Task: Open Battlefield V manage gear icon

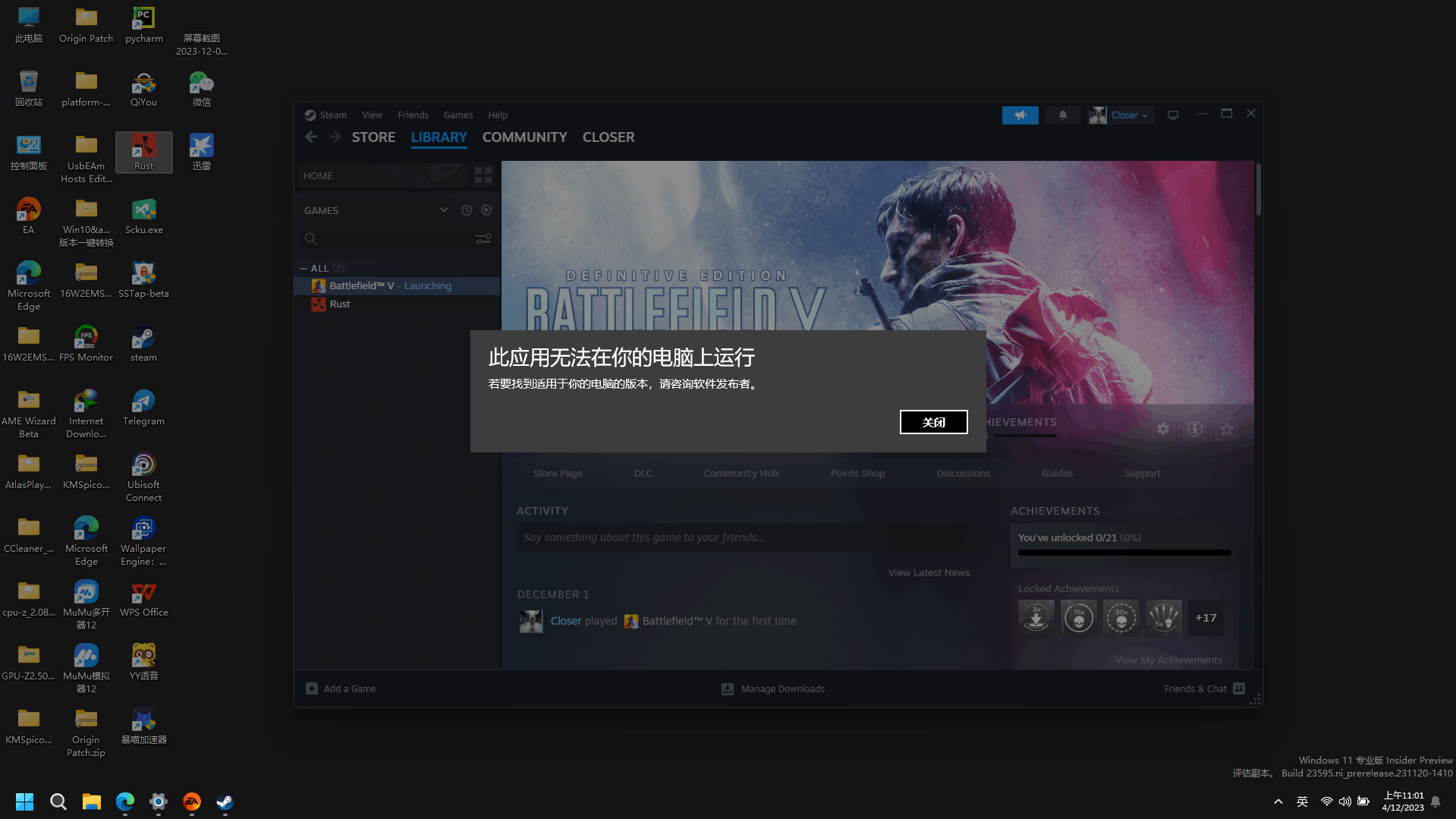Action: 1162,429
